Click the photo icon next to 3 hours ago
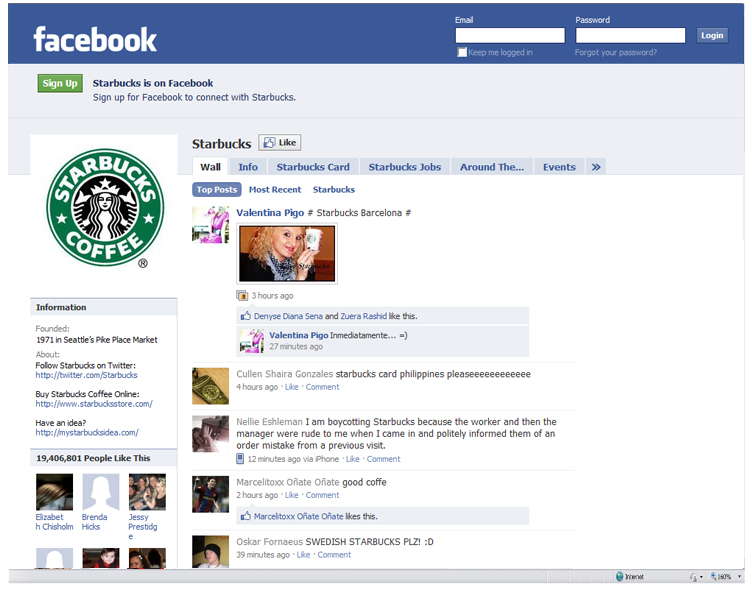 pyautogui.click(x=242, y=295)
